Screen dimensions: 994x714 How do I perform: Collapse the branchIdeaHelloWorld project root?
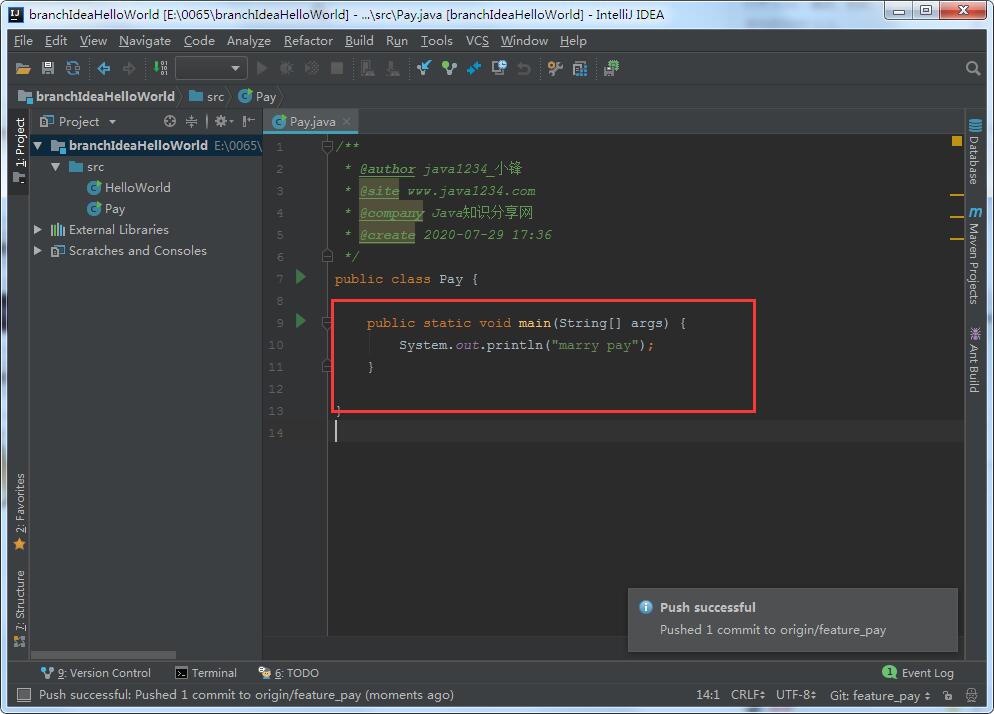click(37, 146)
